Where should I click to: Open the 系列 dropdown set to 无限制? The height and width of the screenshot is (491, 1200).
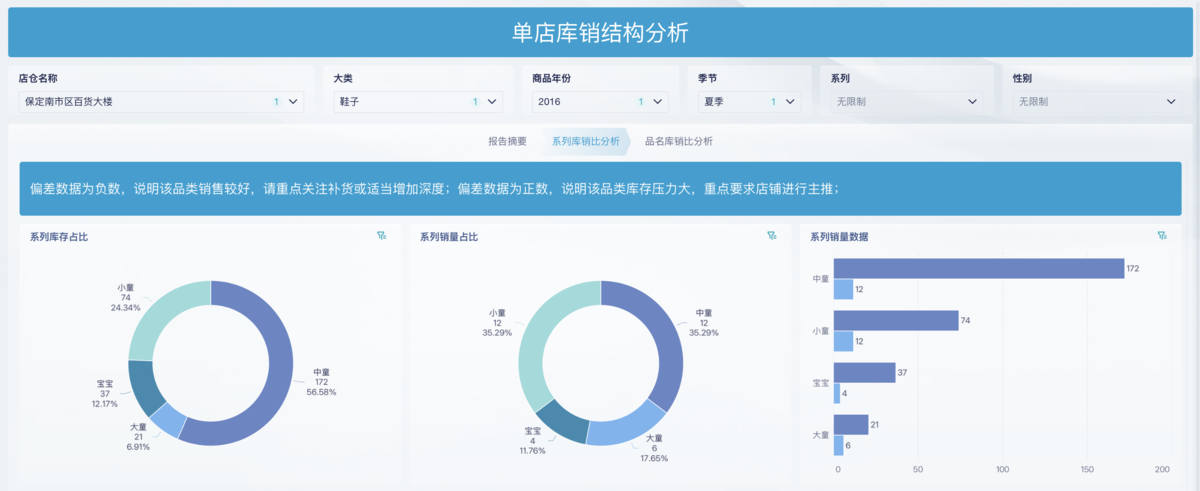click(907, 102)
